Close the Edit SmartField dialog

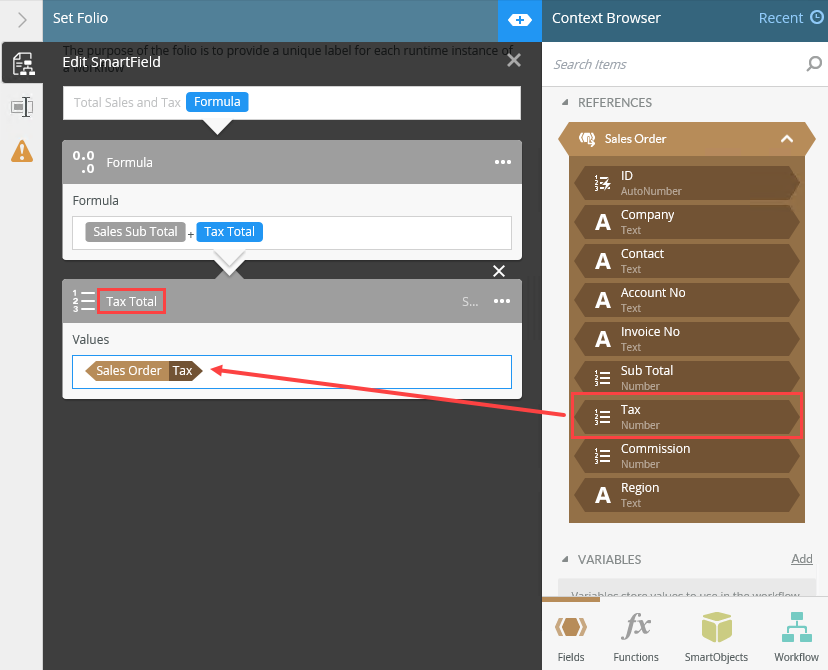(514, 60)
